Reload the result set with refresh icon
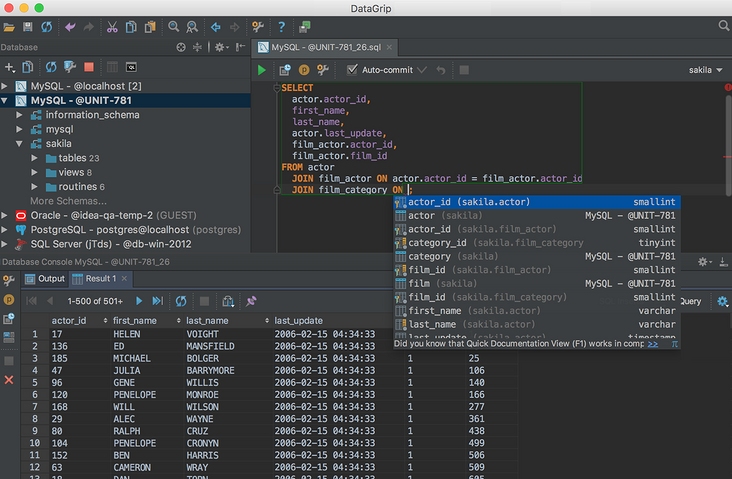Image resolution: width=732 pixels, height=479 pixels. [x=181, y=301]
